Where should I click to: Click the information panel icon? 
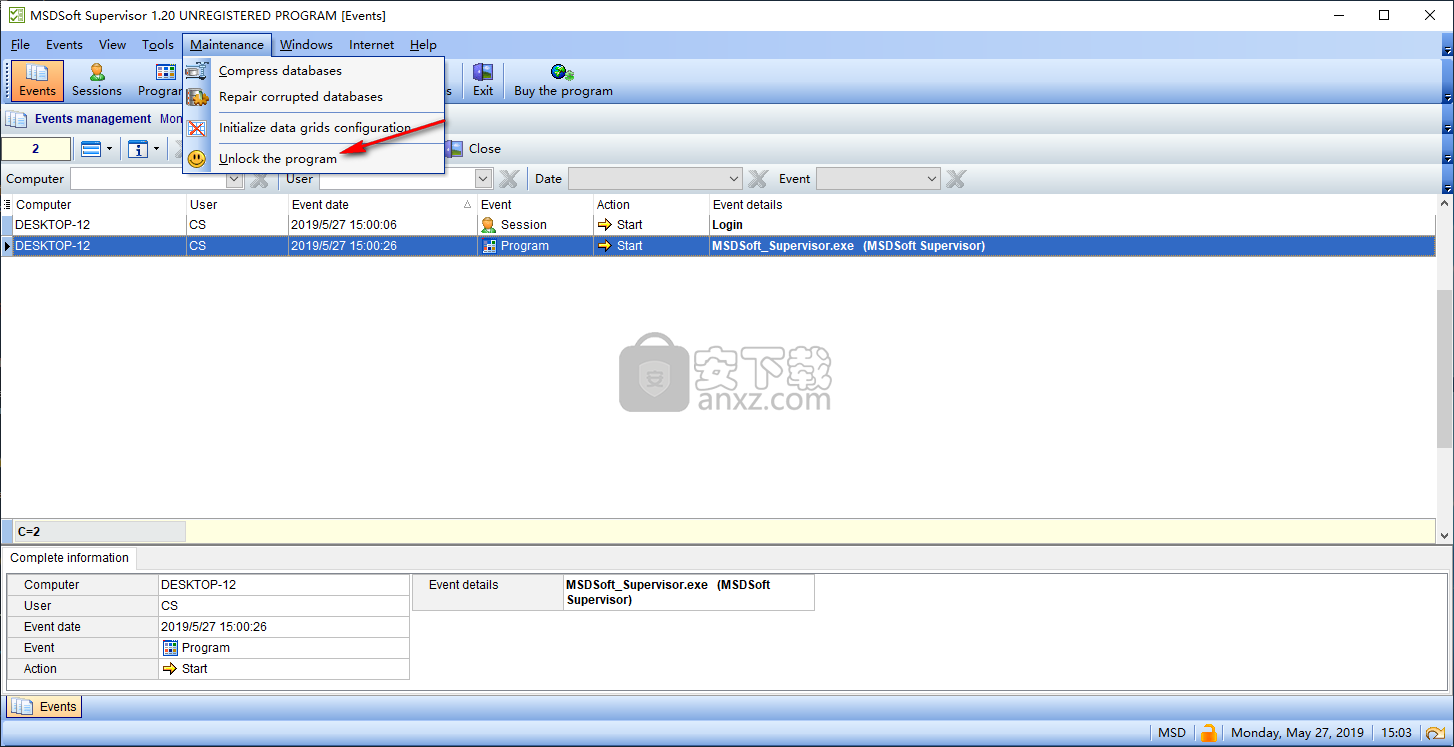point(138,149)
